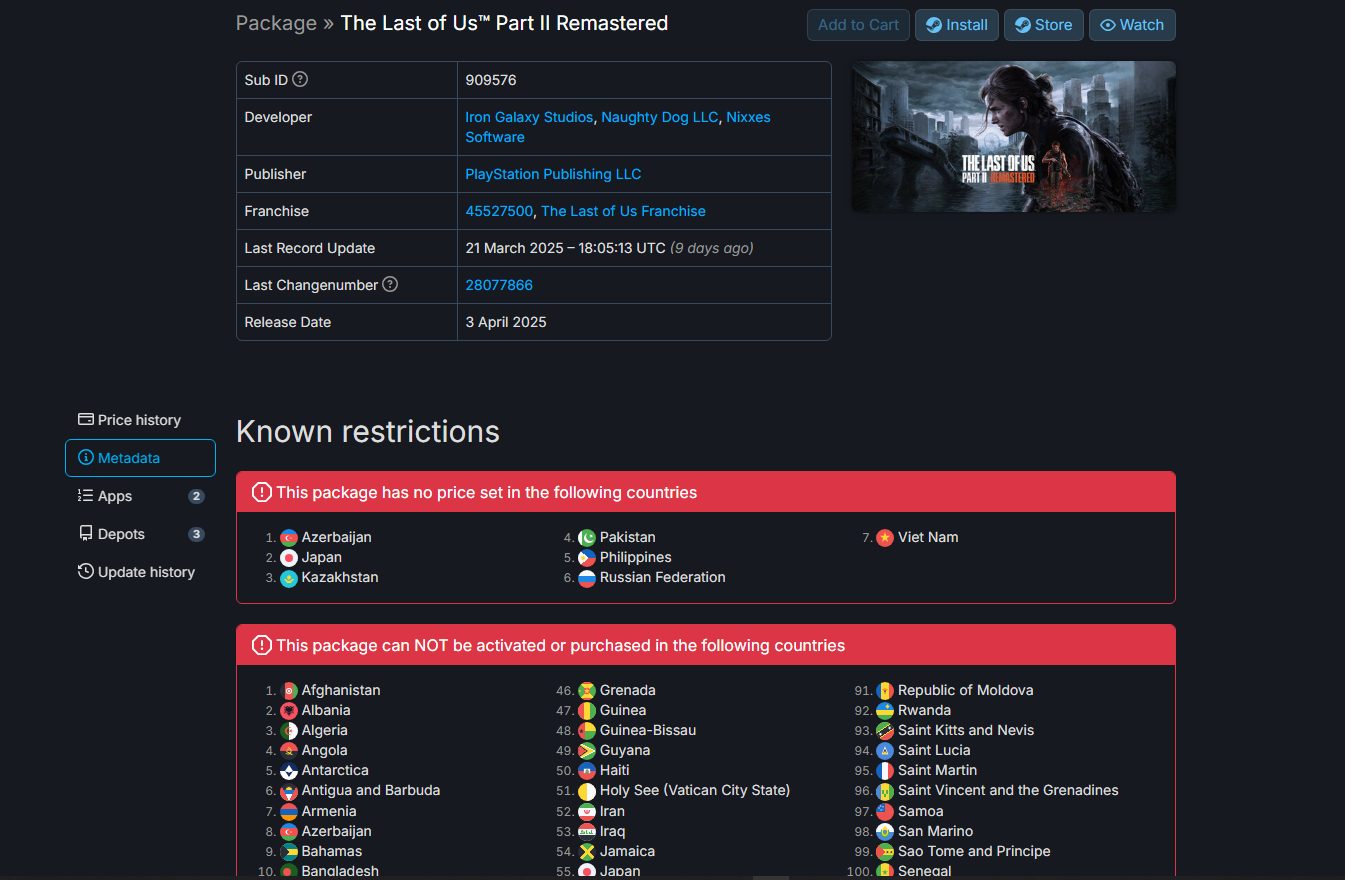Open Iron Galaxy Studios developer link

coord(529,117)
